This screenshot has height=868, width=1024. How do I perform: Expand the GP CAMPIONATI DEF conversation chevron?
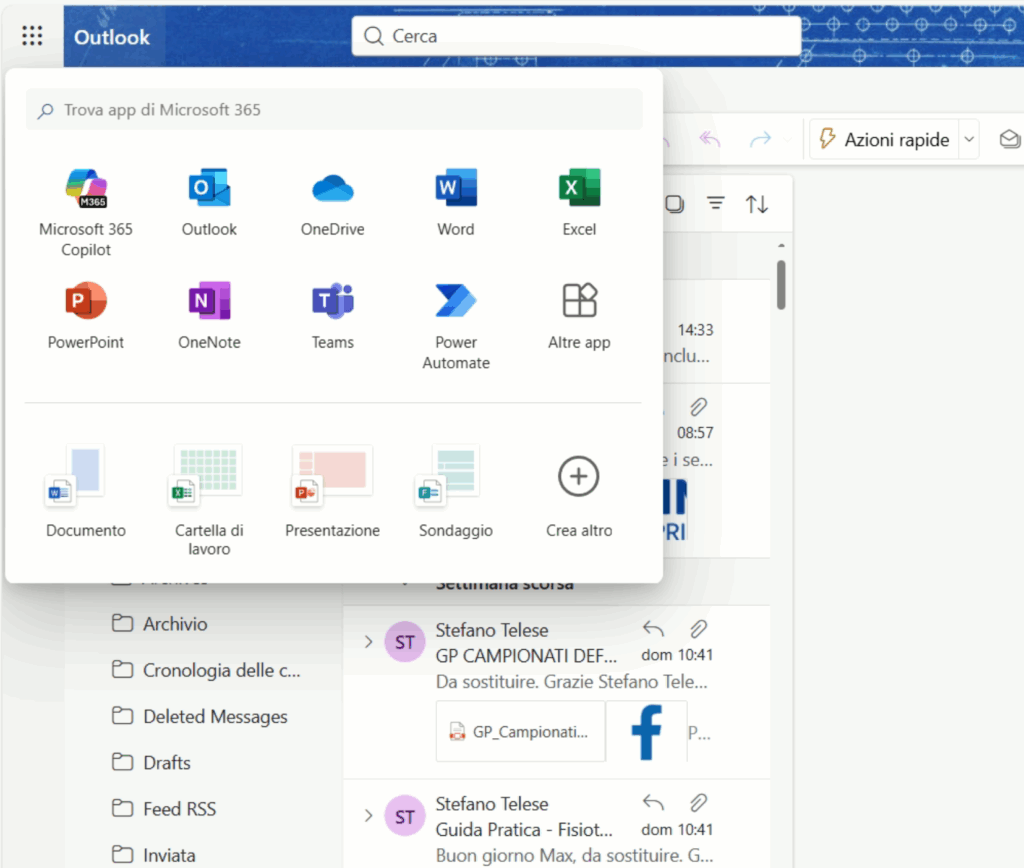click(x=368, y=642)
